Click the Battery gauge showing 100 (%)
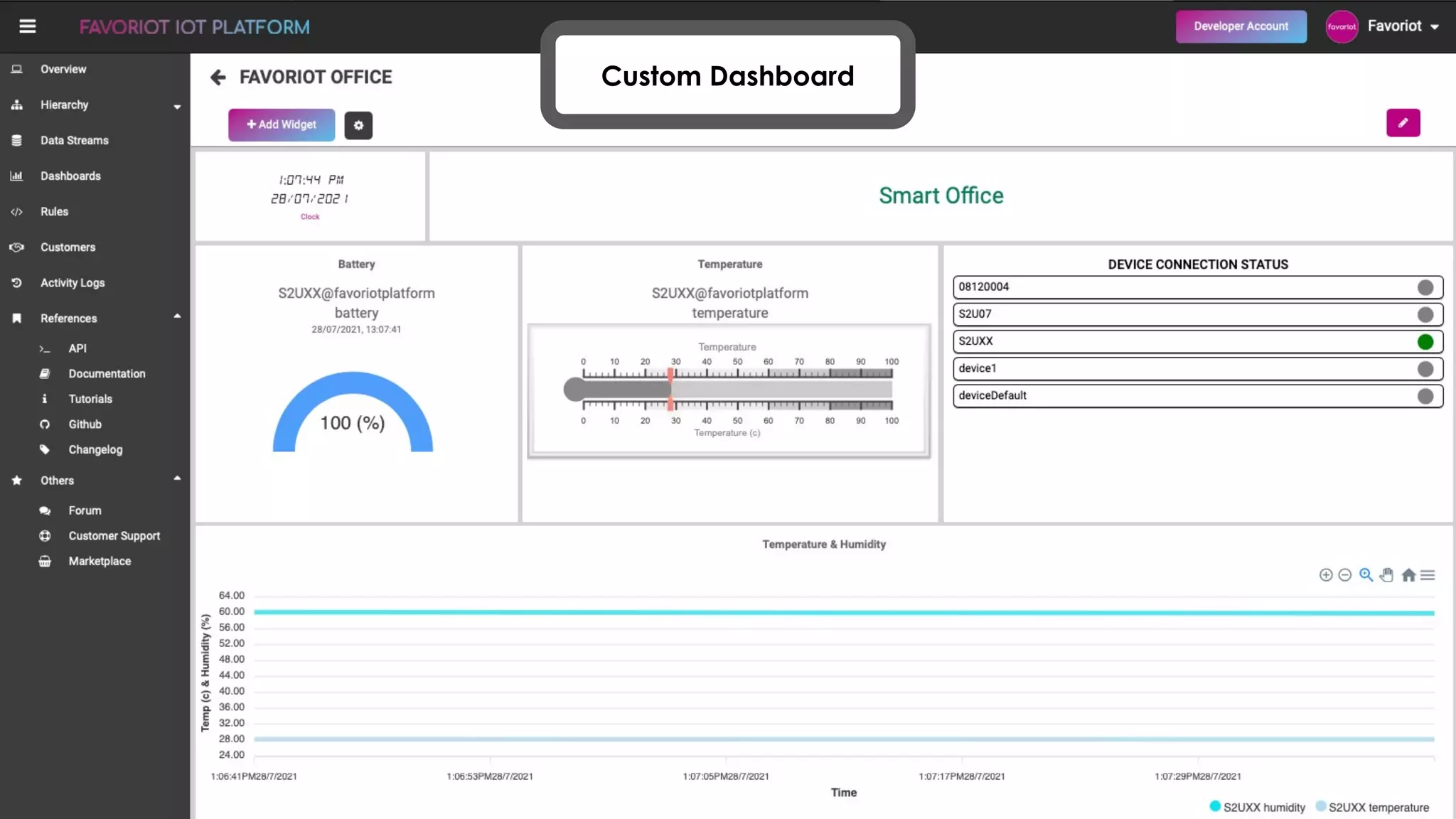The width and height of the screenshot is (1456, 819). coord(353,412)
